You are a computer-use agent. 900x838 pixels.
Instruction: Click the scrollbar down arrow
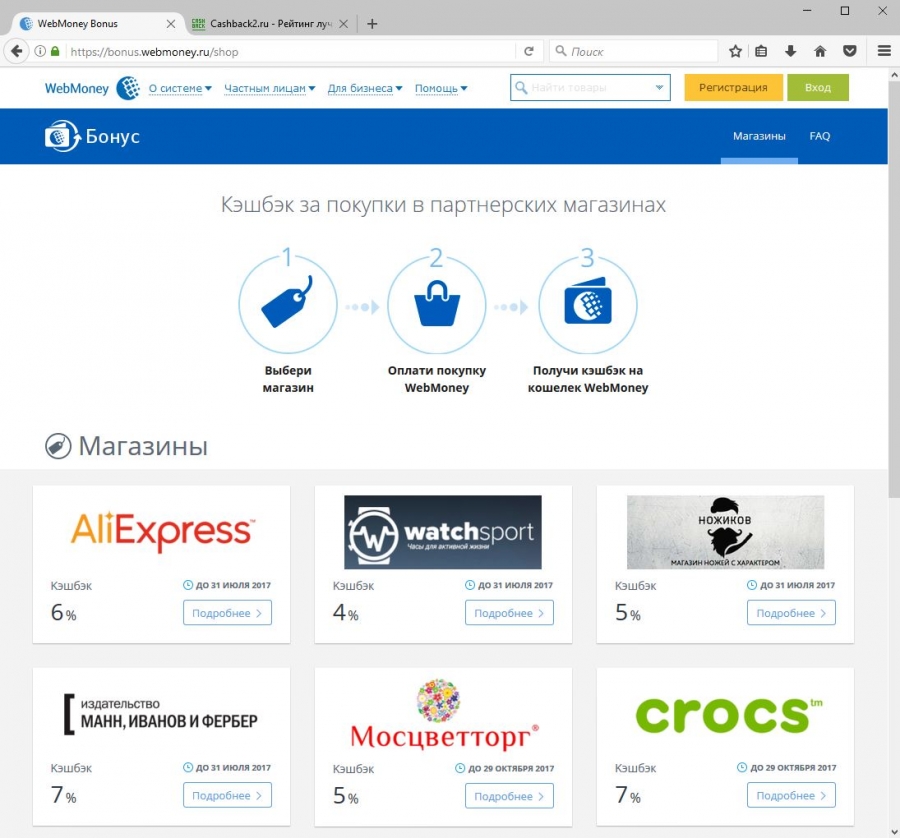click(x=894, y=832)
